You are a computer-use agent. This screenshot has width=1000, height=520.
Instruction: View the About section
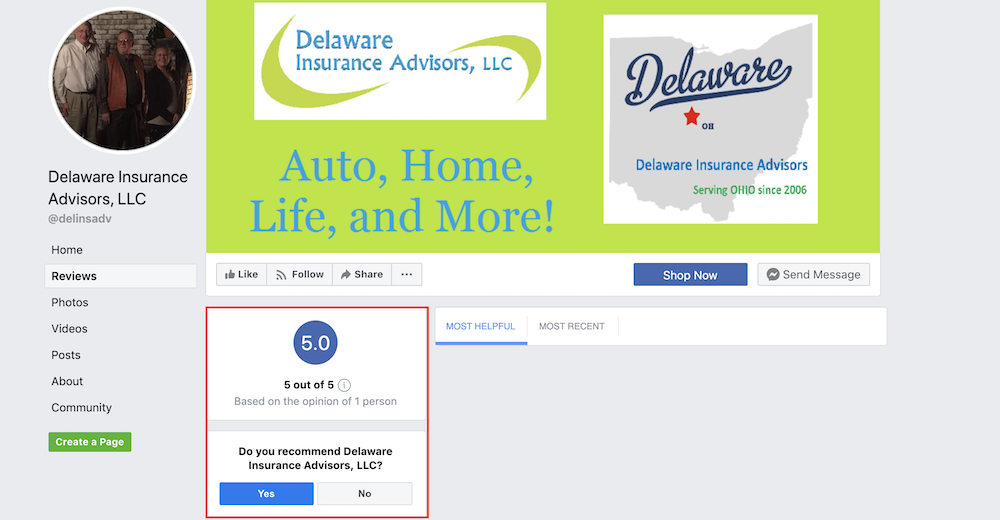coord(67,382)
